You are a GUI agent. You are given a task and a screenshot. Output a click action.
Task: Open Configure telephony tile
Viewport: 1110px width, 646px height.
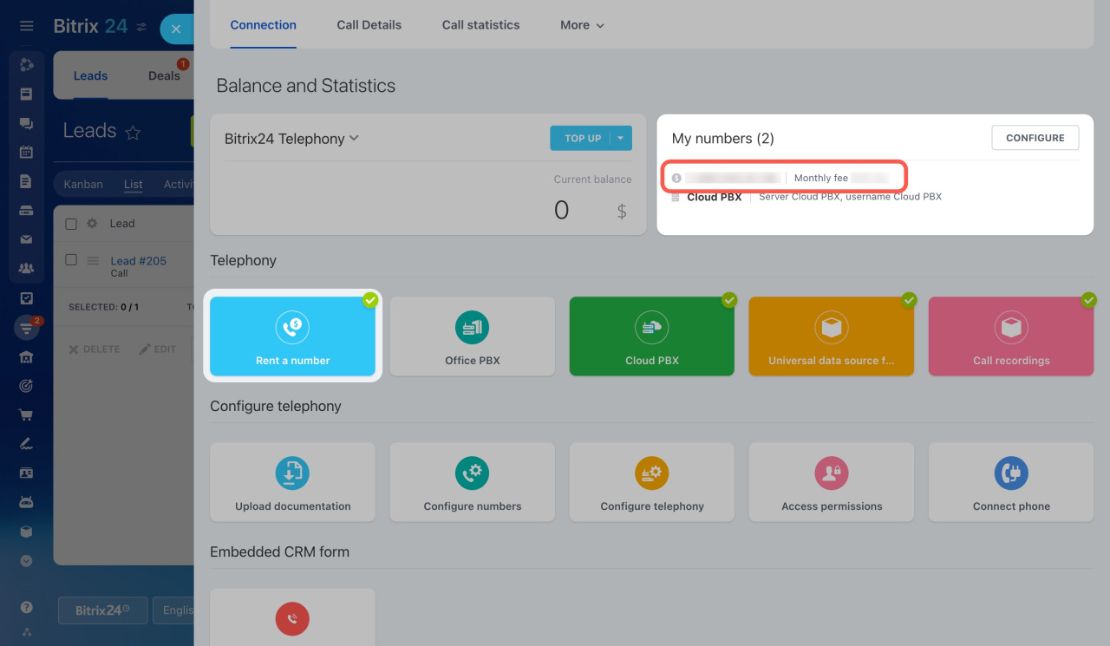(x=652, y=482)
